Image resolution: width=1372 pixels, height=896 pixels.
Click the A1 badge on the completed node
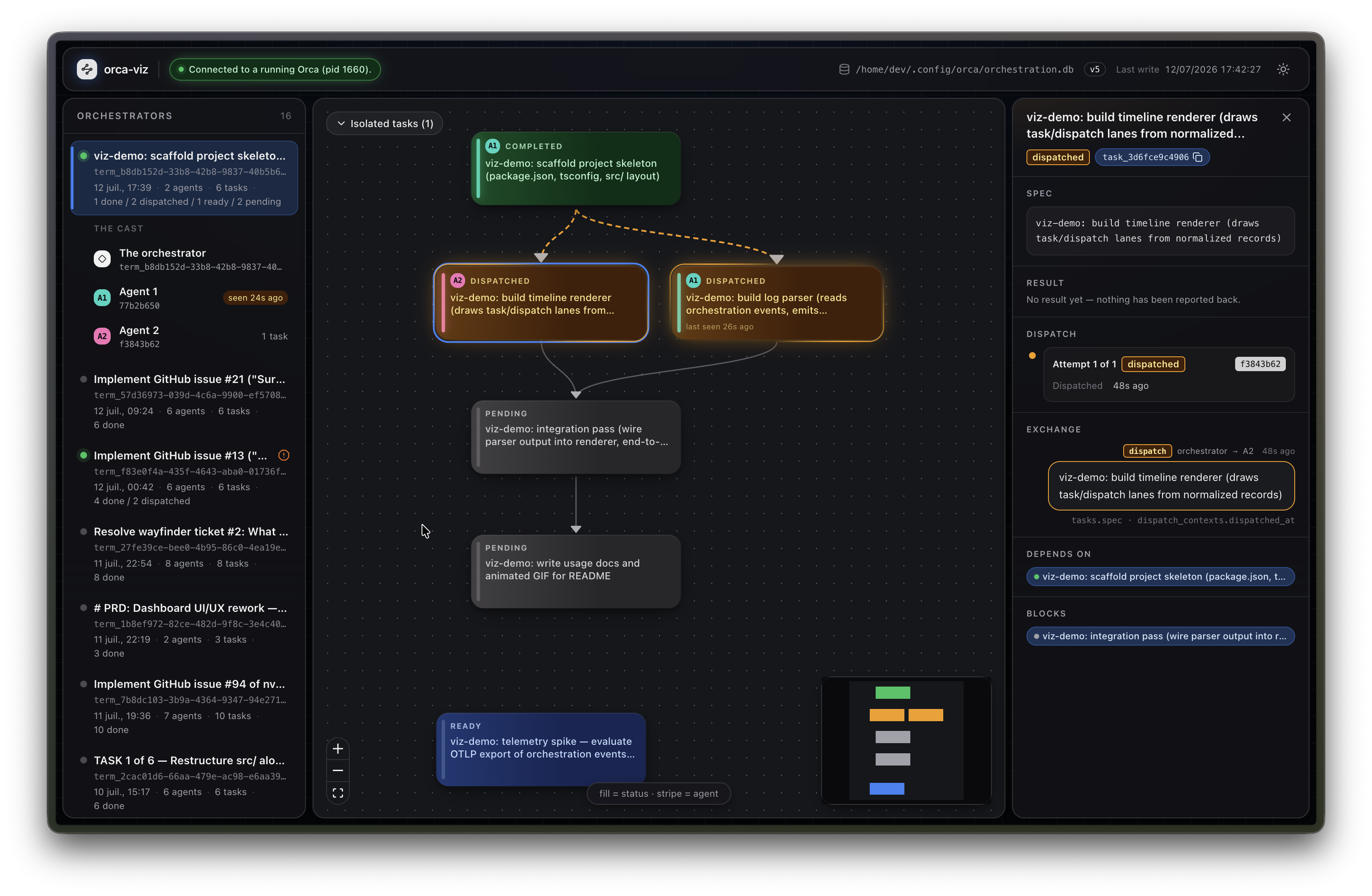(x=492, y=146)
